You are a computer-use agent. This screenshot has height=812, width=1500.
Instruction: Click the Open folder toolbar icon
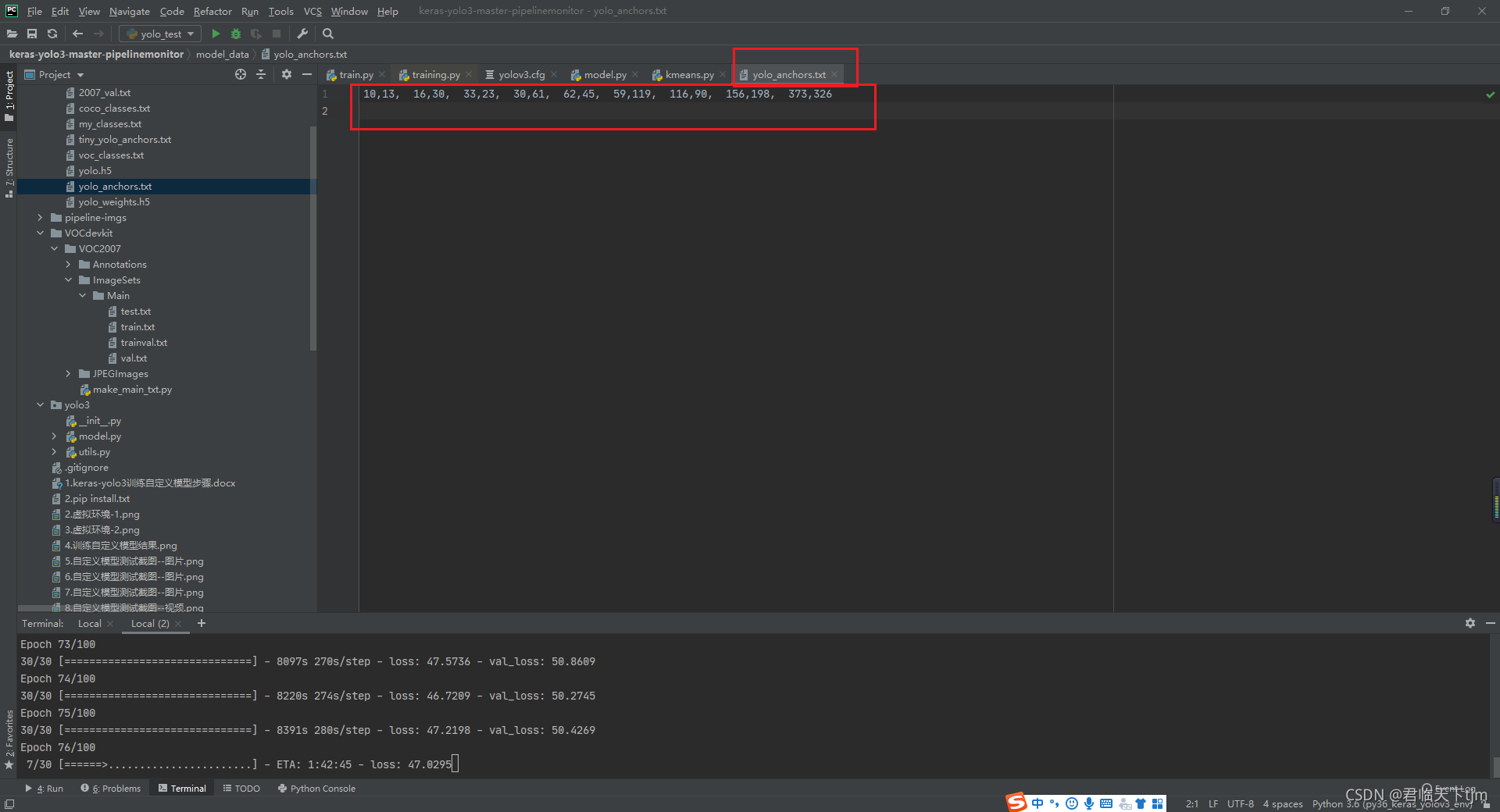[x=12, y=34]
